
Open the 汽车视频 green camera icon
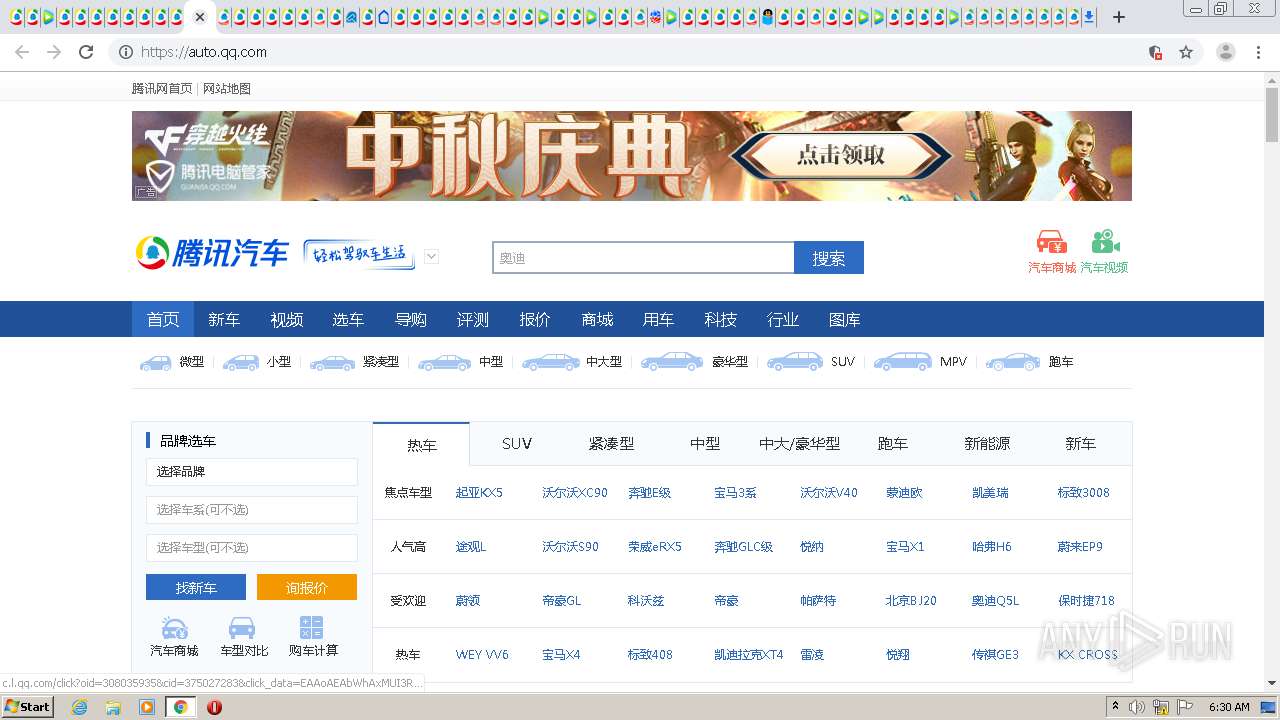click(x=1104, y=243)
